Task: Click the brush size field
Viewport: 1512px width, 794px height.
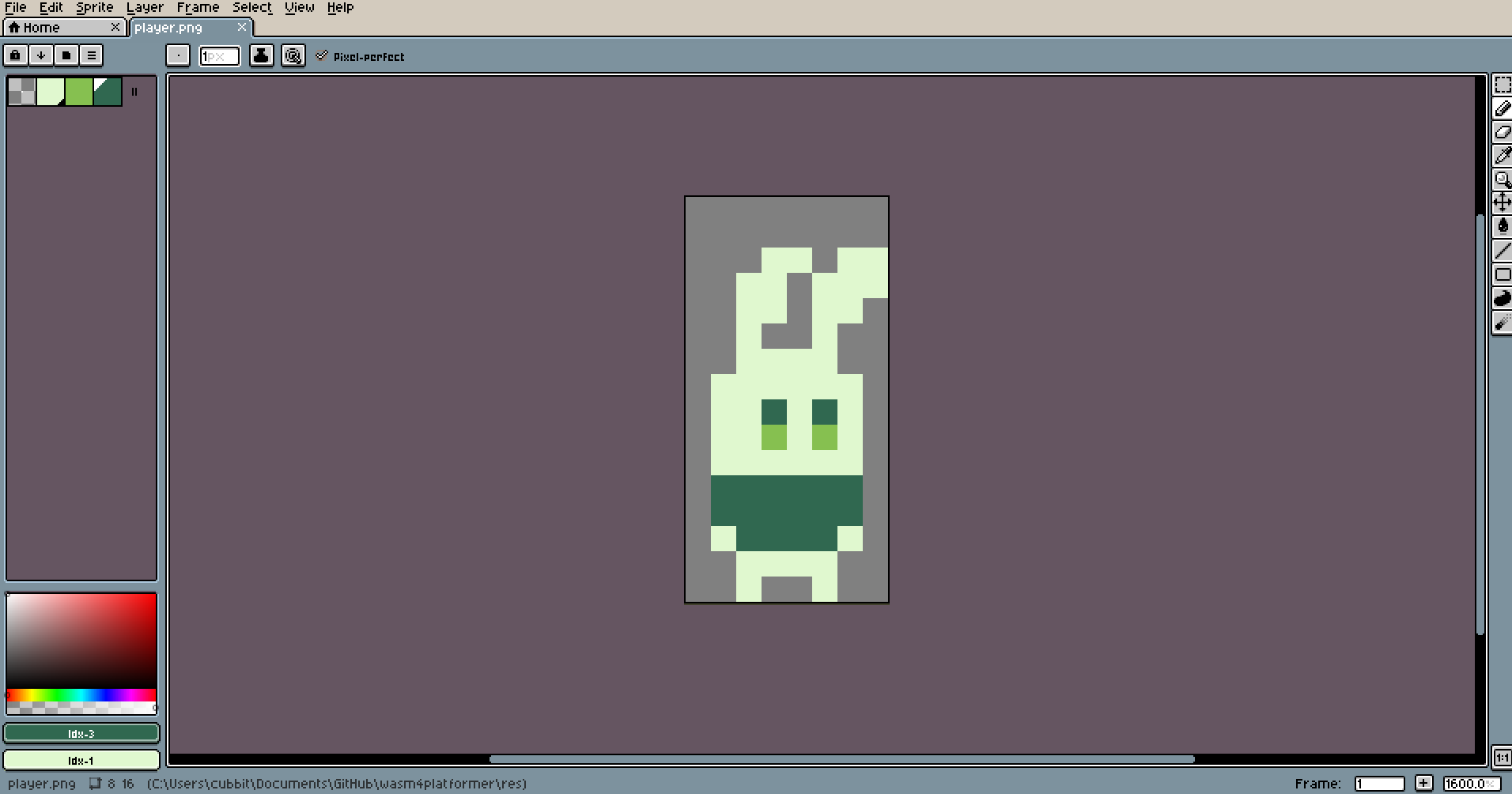Action: tap(219, 56)
